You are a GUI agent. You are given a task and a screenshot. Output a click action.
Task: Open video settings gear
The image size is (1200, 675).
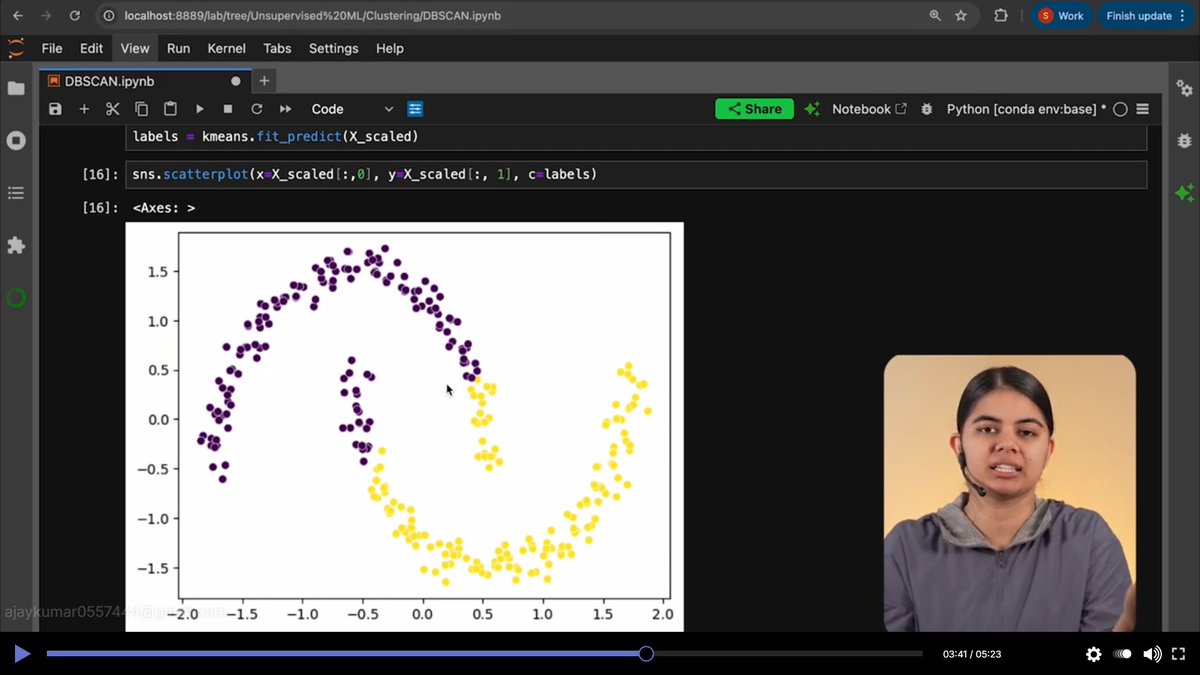click(x=1094, y=654)
